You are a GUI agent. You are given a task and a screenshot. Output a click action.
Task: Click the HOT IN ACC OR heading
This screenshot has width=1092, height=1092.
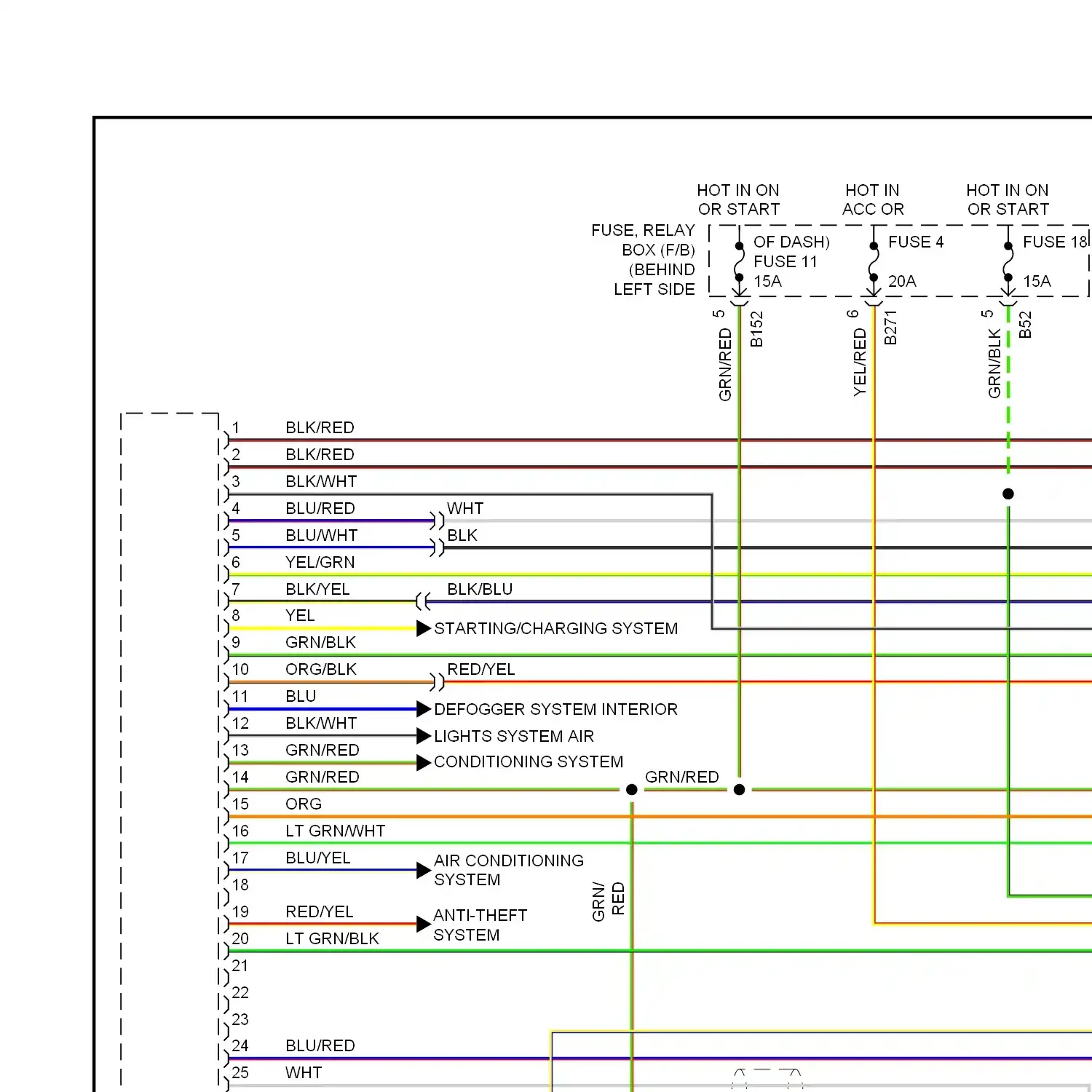pyautogui.click(x=873, y=199)
